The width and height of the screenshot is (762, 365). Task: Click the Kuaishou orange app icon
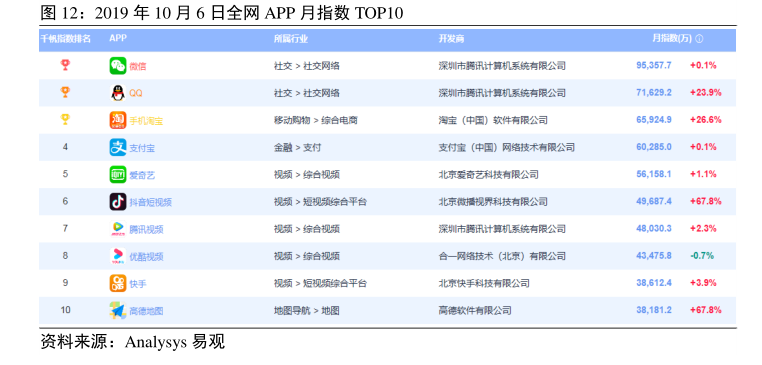pyautogui.click(x=118, y=283)
